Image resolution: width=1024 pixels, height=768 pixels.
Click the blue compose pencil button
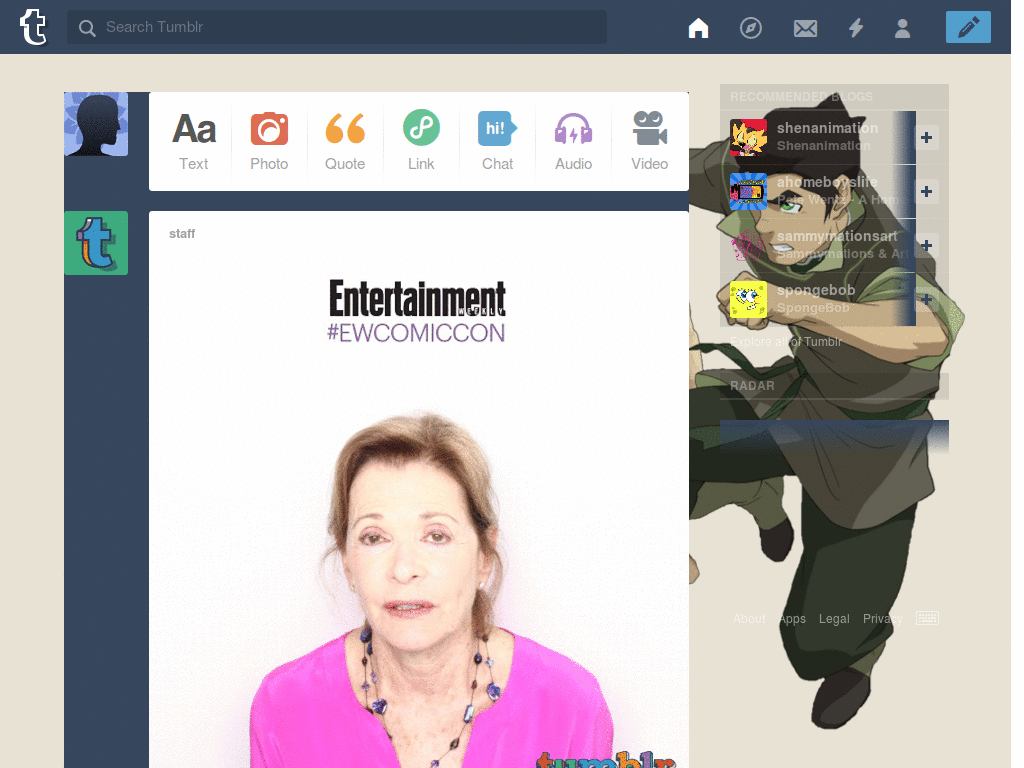point(968,27)
